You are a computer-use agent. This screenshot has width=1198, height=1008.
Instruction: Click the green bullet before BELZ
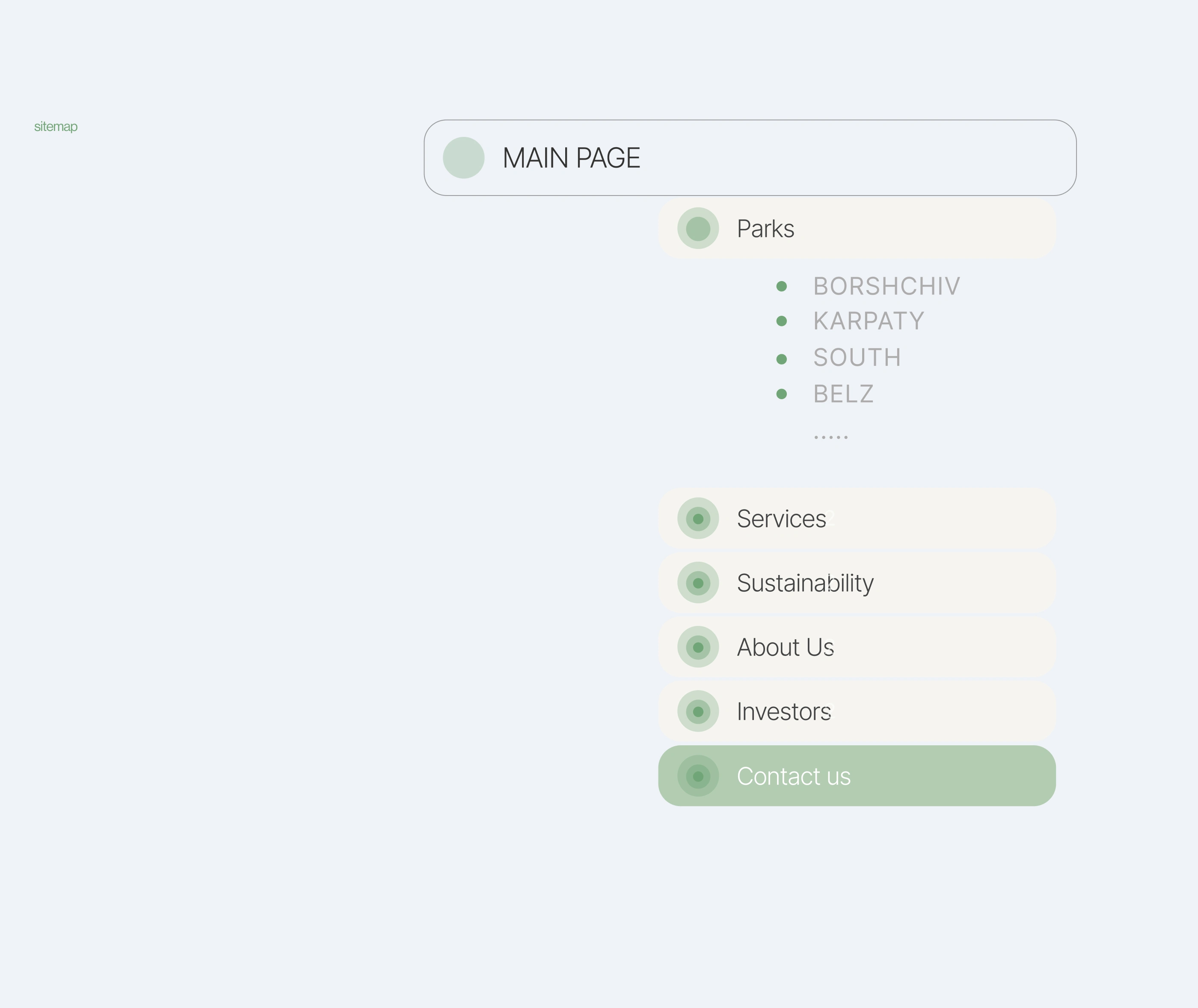click(782, 394)
